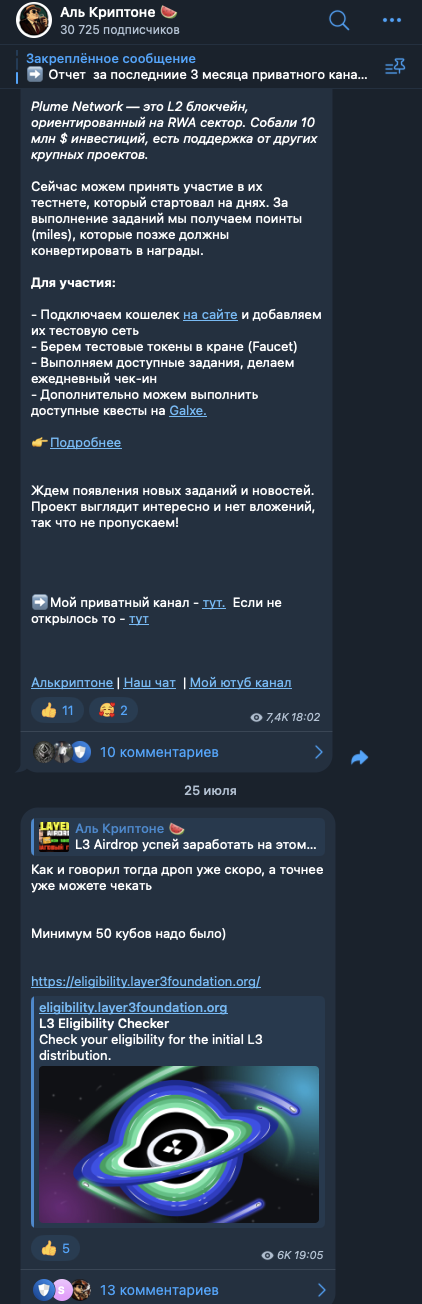Toggle the thumbs-up reaction with 5 votes

click(x=55, y=1248)
